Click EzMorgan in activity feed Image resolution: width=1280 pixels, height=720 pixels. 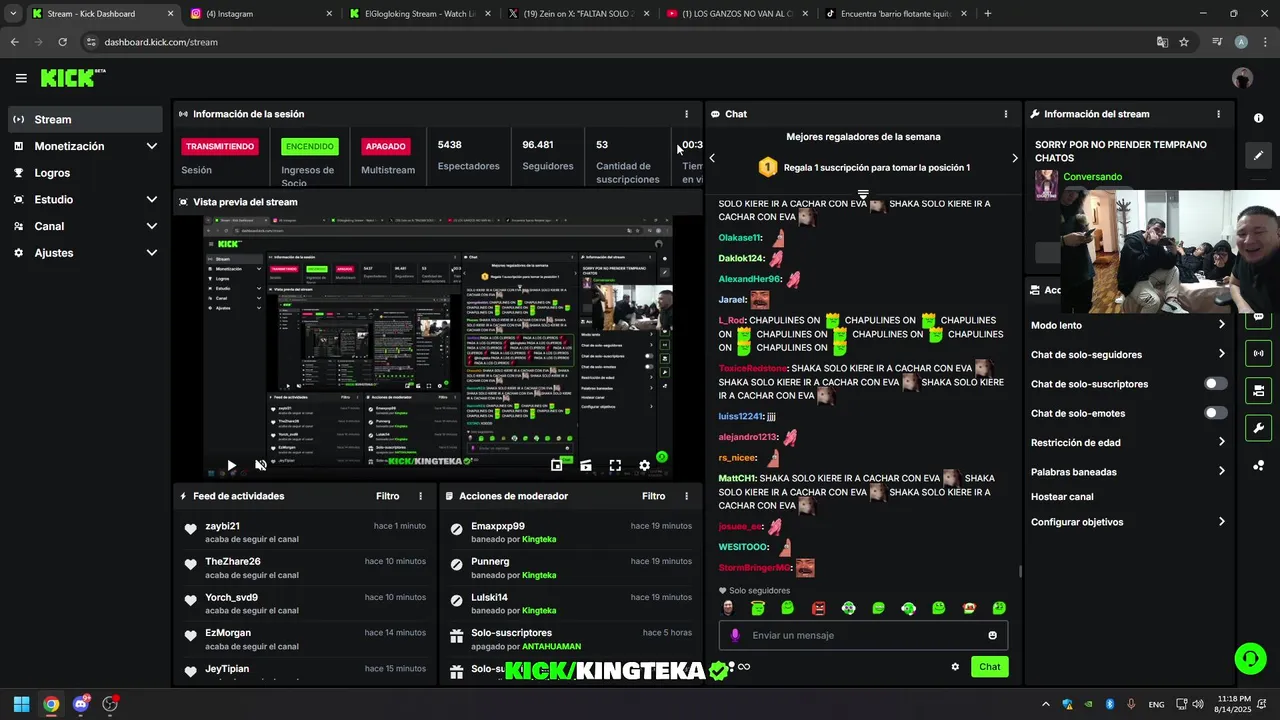[228, 633]
